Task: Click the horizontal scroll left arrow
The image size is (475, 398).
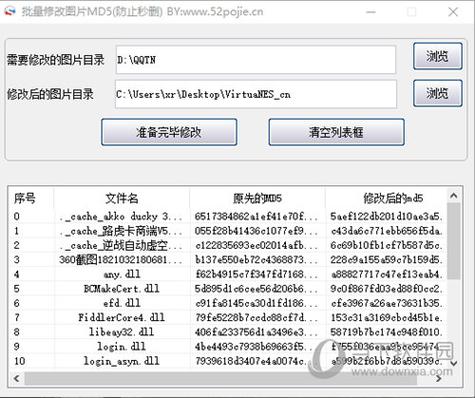Action: [x=16, y=378]
